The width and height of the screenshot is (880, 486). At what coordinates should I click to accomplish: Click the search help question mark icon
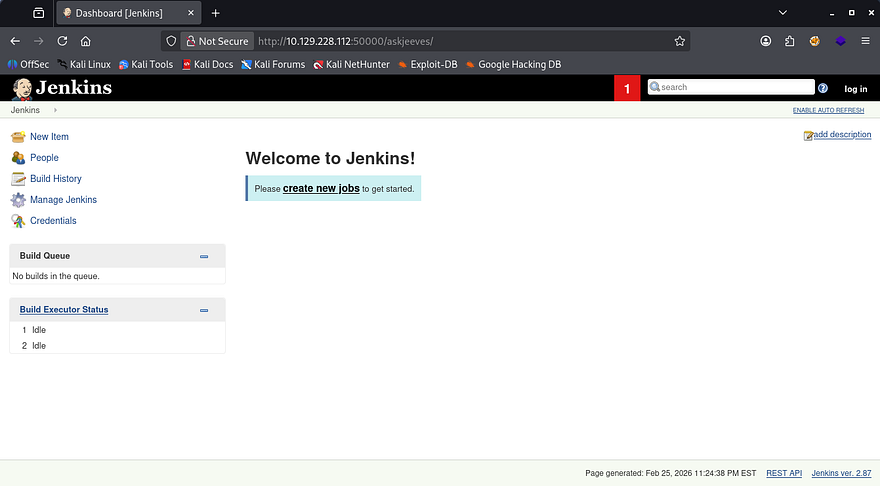823,88
